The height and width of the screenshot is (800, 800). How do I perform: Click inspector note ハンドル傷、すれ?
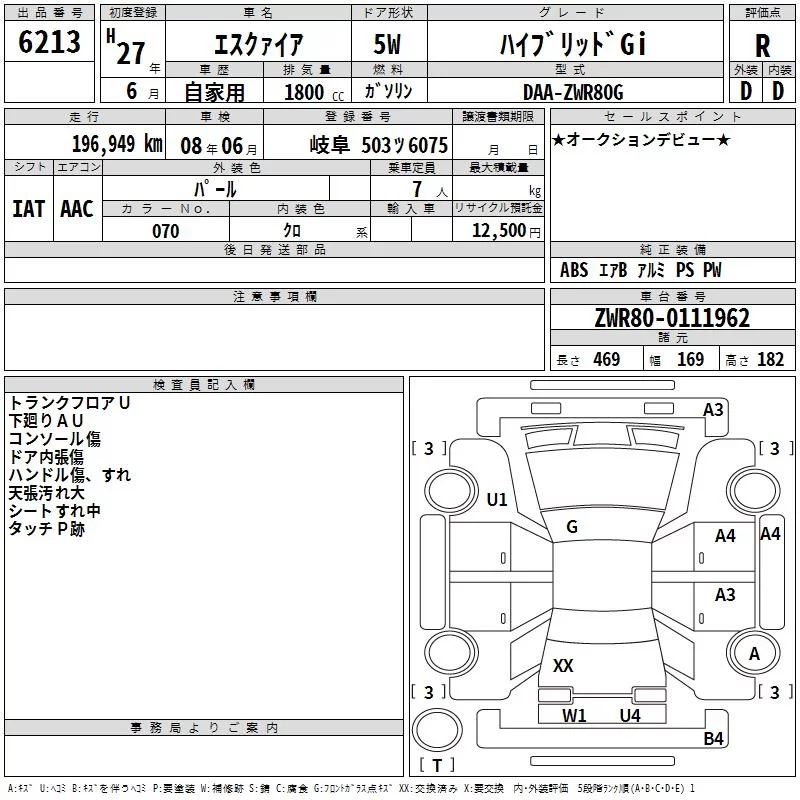[x=70, y=474]
